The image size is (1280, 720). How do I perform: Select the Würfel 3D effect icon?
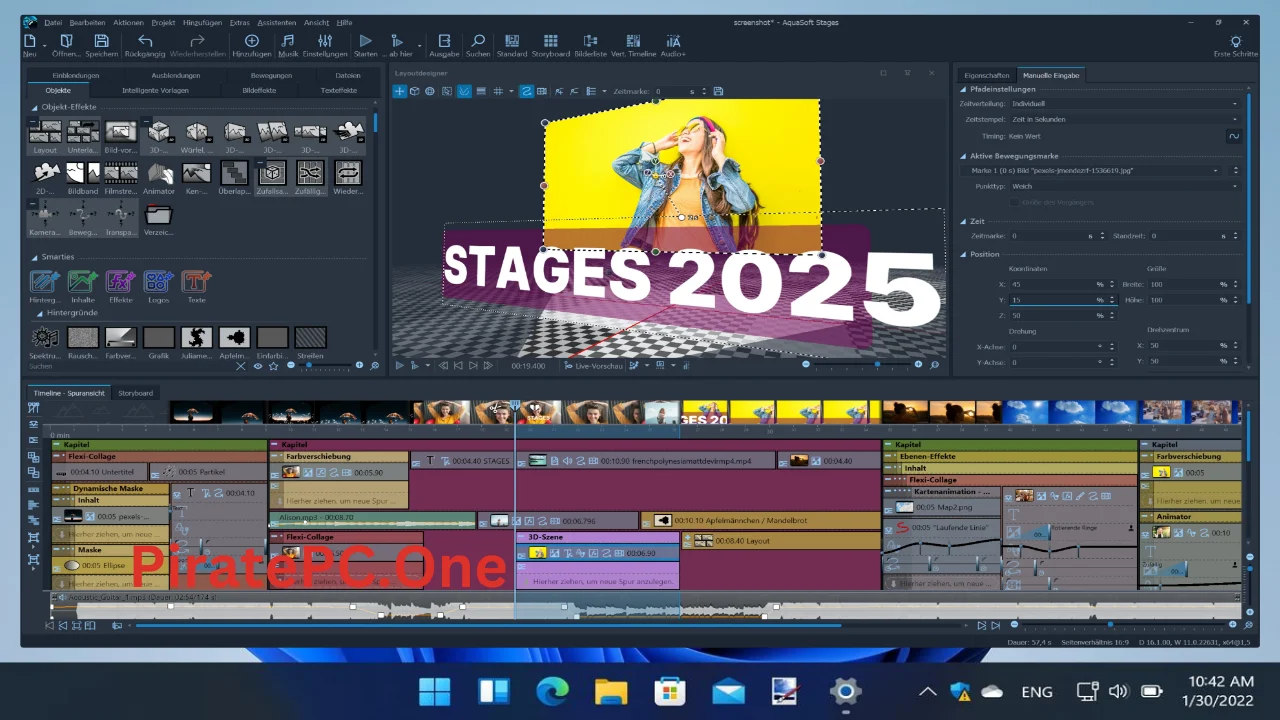point(197,137)
